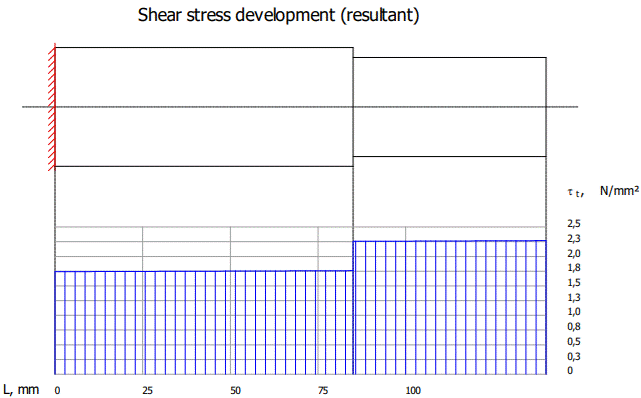
Task: Click the '1,5' stress axis value
Action: (574, 283)
